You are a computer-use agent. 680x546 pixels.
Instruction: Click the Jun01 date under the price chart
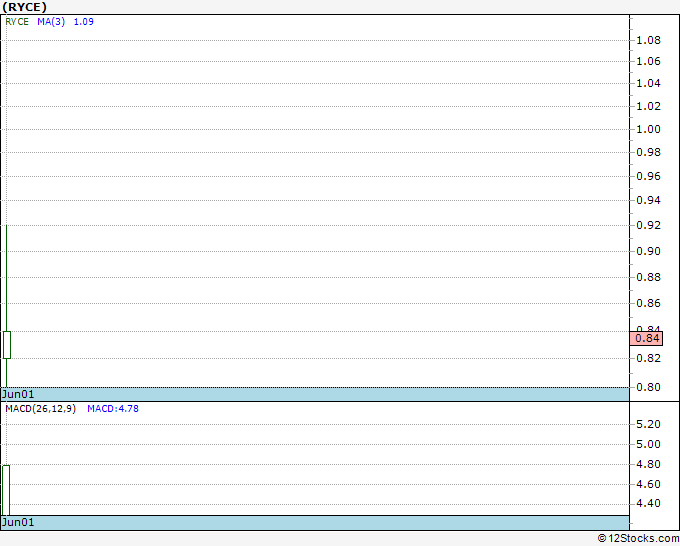(18, 394)
